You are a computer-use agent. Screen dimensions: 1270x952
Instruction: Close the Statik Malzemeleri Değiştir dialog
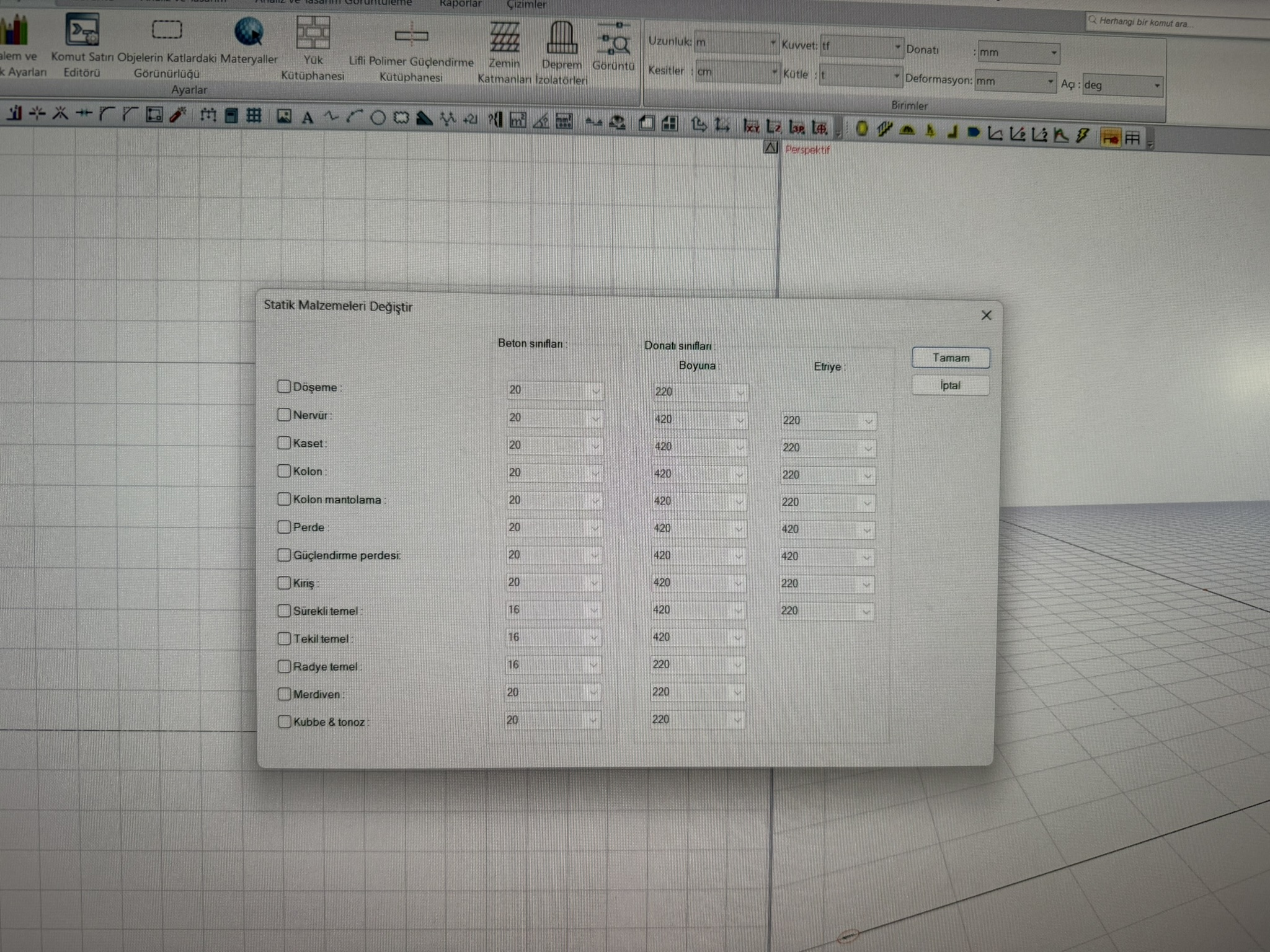[x=986, y=315]
